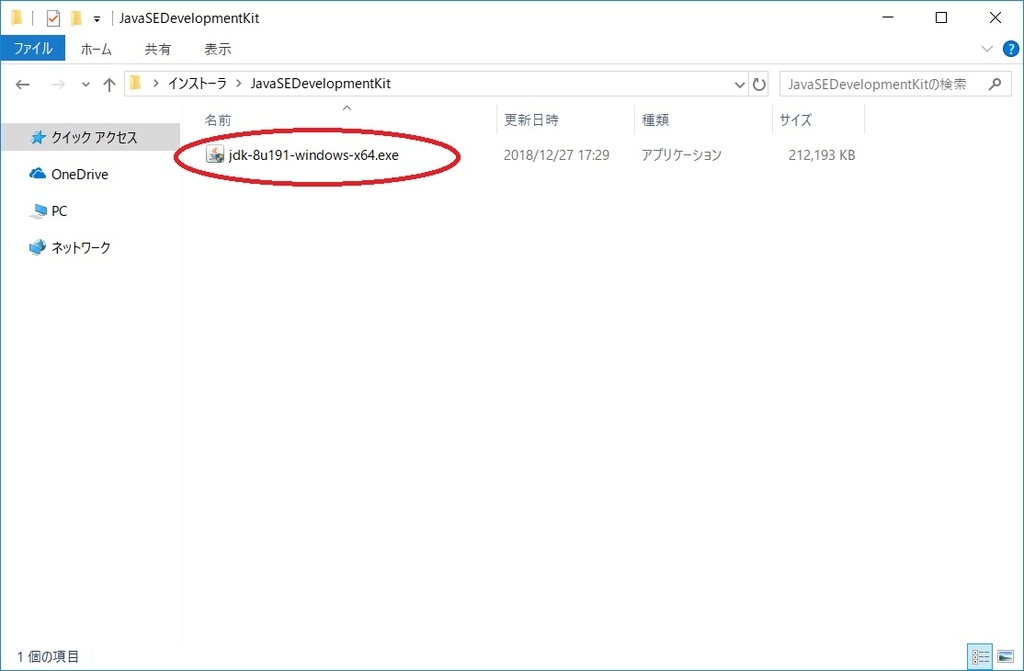The height and width of the screenshot is (671, 1024).
Task: Select クイック アクセス in navigation pane
Action: (x=91, y=137)
